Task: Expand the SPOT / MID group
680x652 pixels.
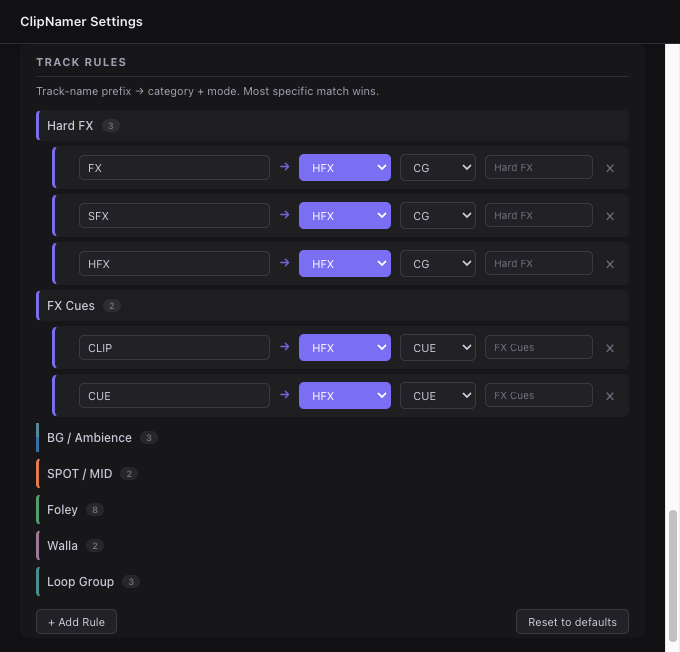Action: point(332,474)
